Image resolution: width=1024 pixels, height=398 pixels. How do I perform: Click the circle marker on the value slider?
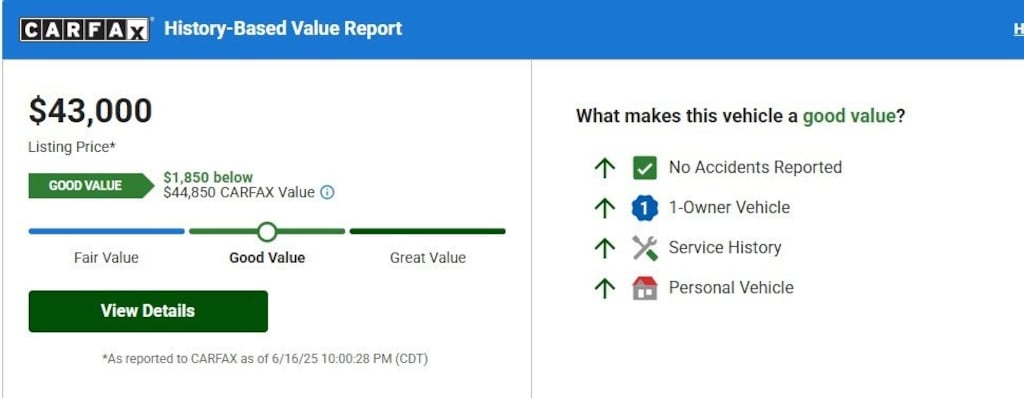coord(266,231)
